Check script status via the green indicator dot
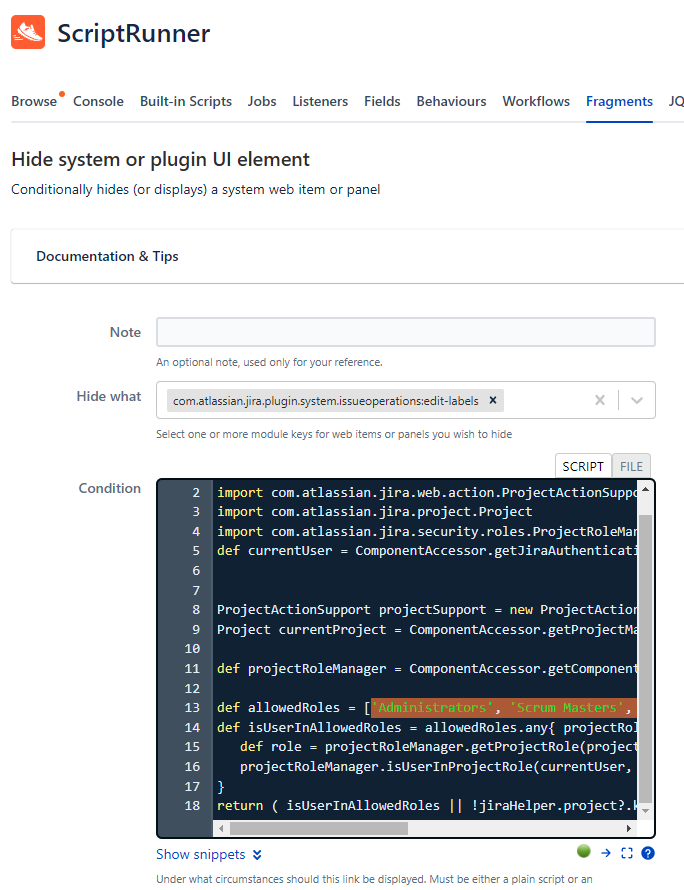684x890 pixels. coord(583,851)
